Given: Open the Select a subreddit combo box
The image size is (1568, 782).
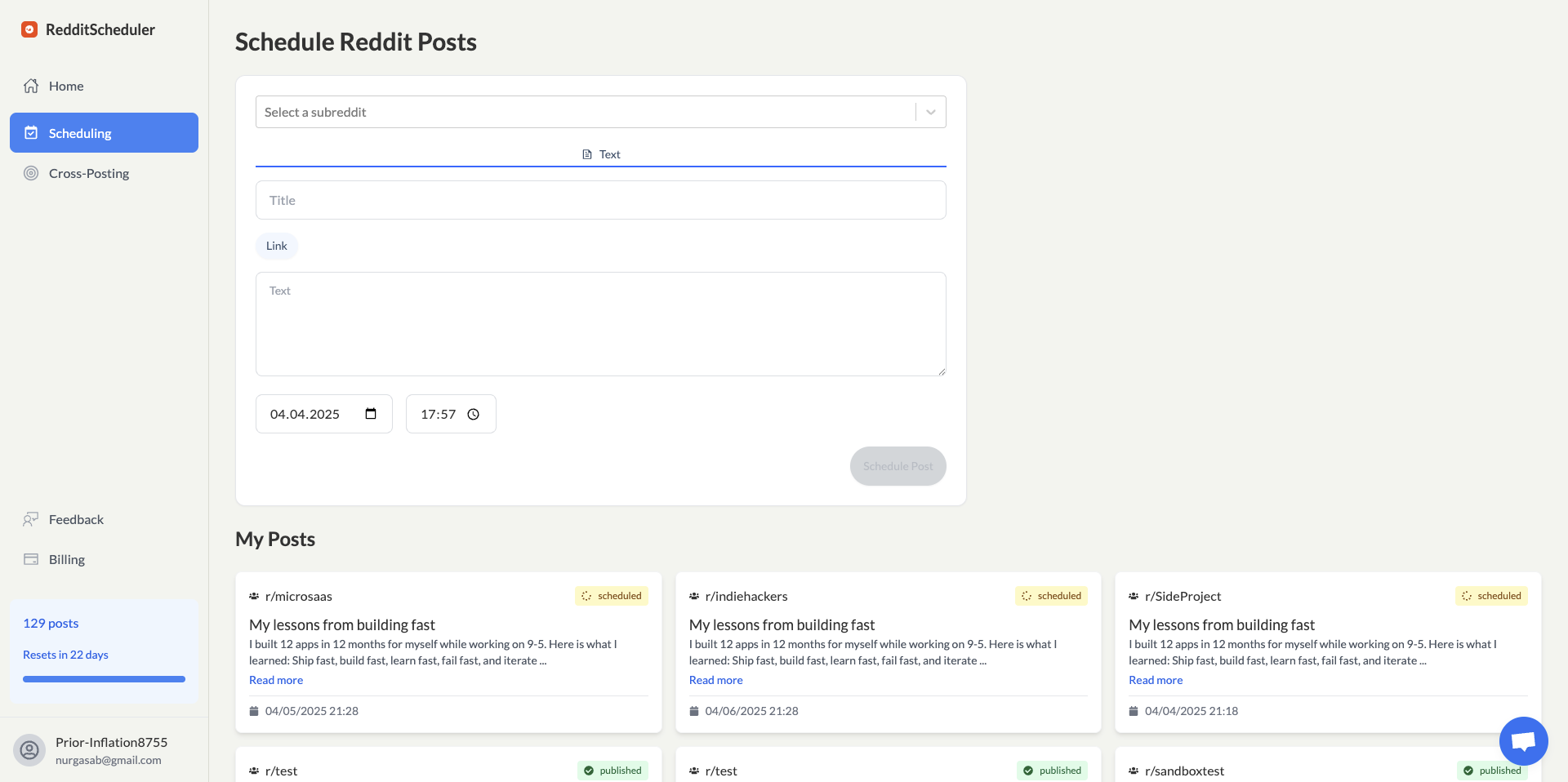Looking at the screenshot, I should tap(601, 112).
